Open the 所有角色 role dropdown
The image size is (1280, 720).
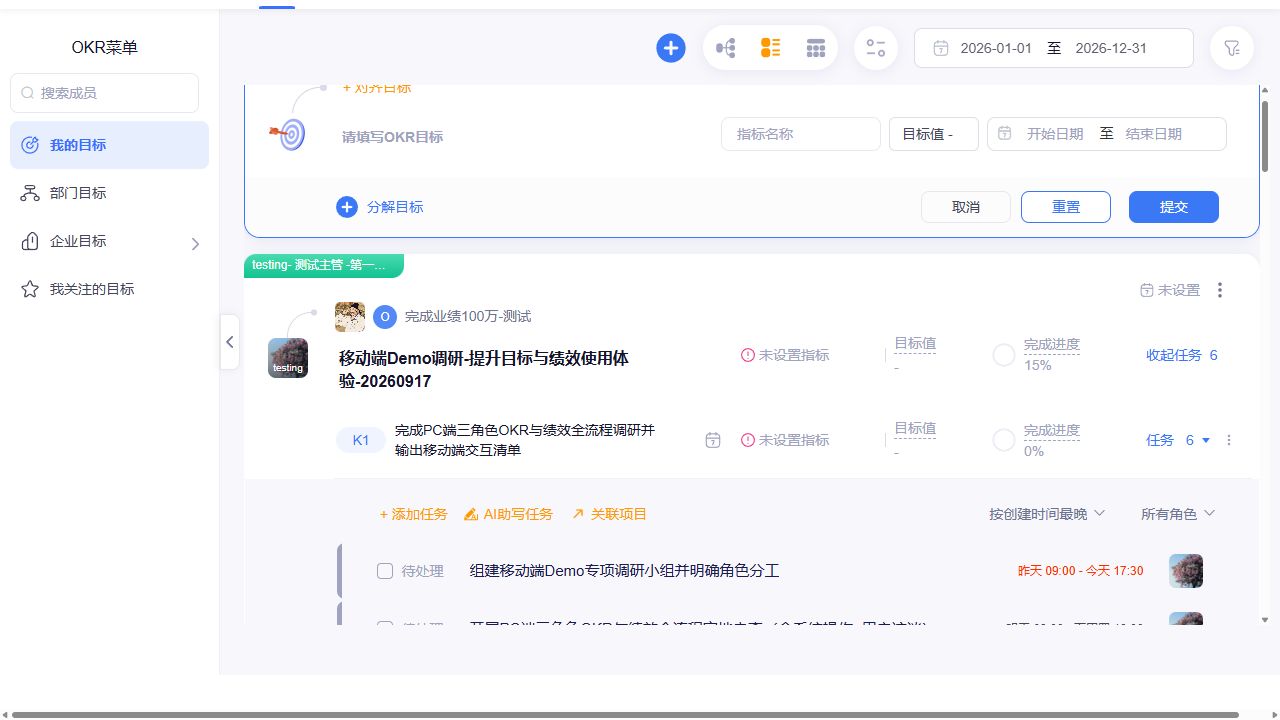point(1178,514)
